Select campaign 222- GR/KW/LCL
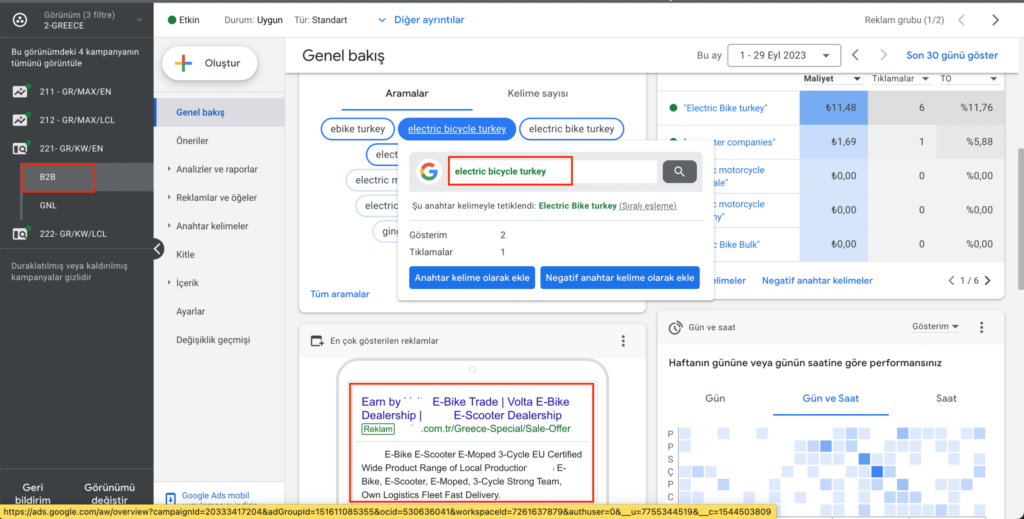The height and width of the screenshot is (519, 1024). pos(73,234)
